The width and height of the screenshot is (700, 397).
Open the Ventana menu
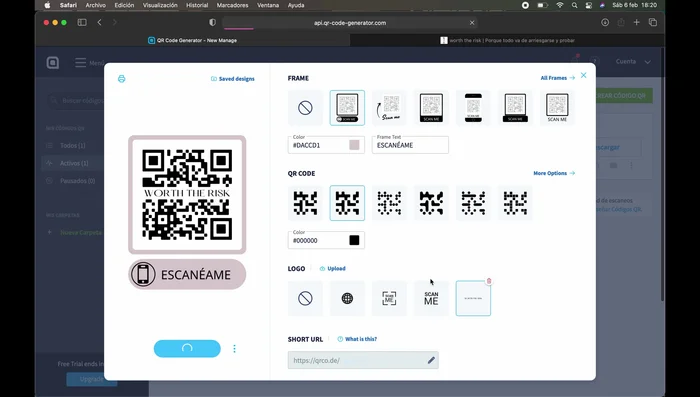point(267,5)
